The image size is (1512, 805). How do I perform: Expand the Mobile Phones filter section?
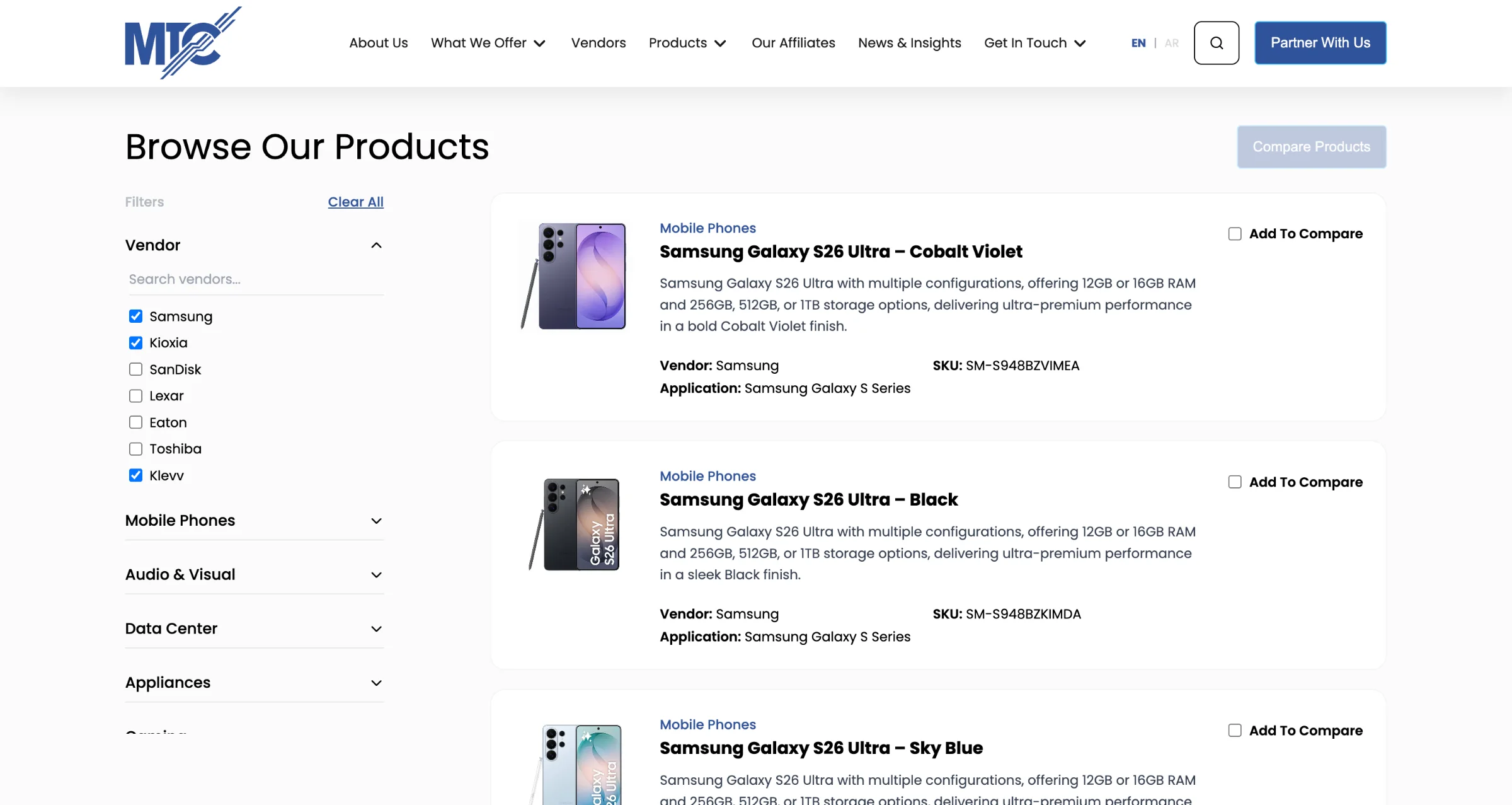[x=255, y=520]
